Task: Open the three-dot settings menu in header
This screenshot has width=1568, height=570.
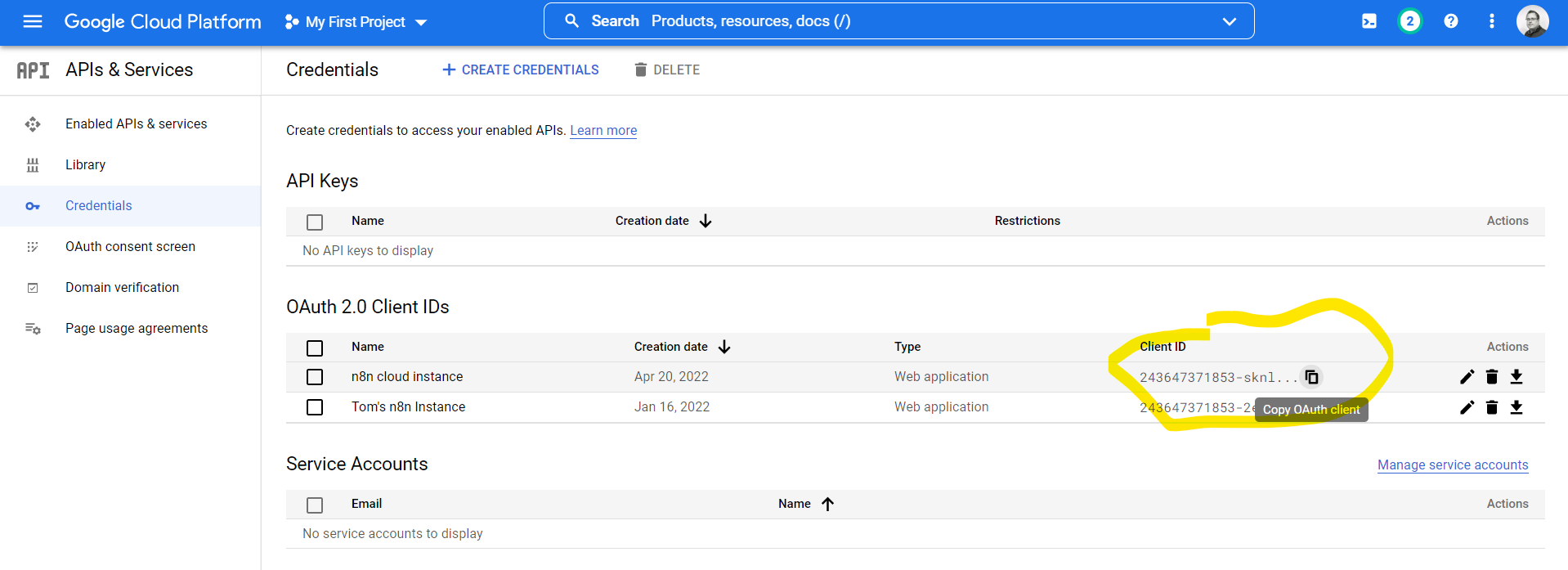Action: 1491,21
